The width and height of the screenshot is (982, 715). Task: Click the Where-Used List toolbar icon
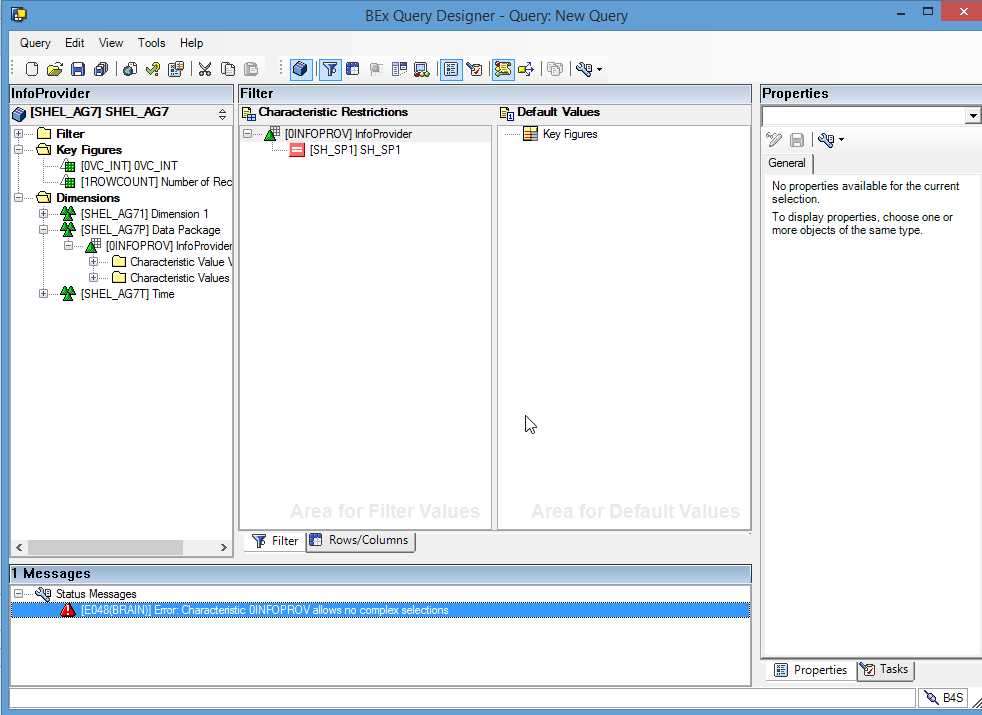click(526, 69)
